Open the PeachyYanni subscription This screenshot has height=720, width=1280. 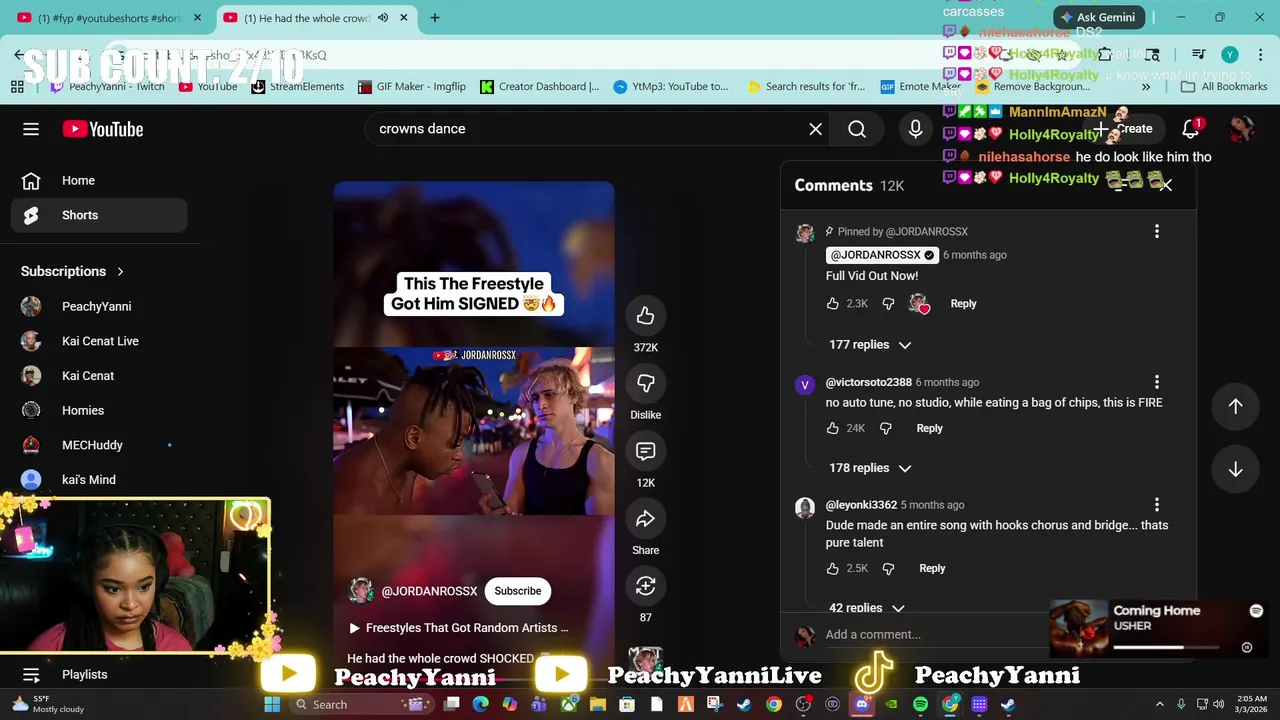99,306
